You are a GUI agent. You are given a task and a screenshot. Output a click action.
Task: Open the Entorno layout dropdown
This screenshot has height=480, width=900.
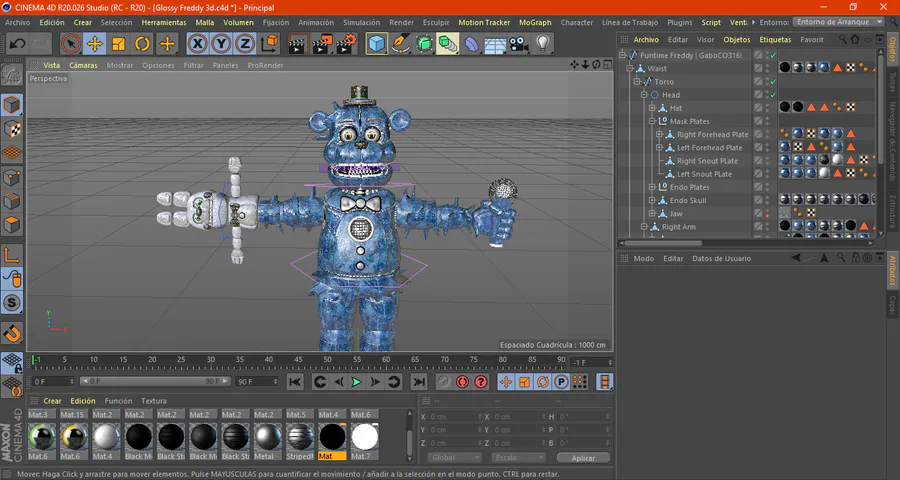838,21
